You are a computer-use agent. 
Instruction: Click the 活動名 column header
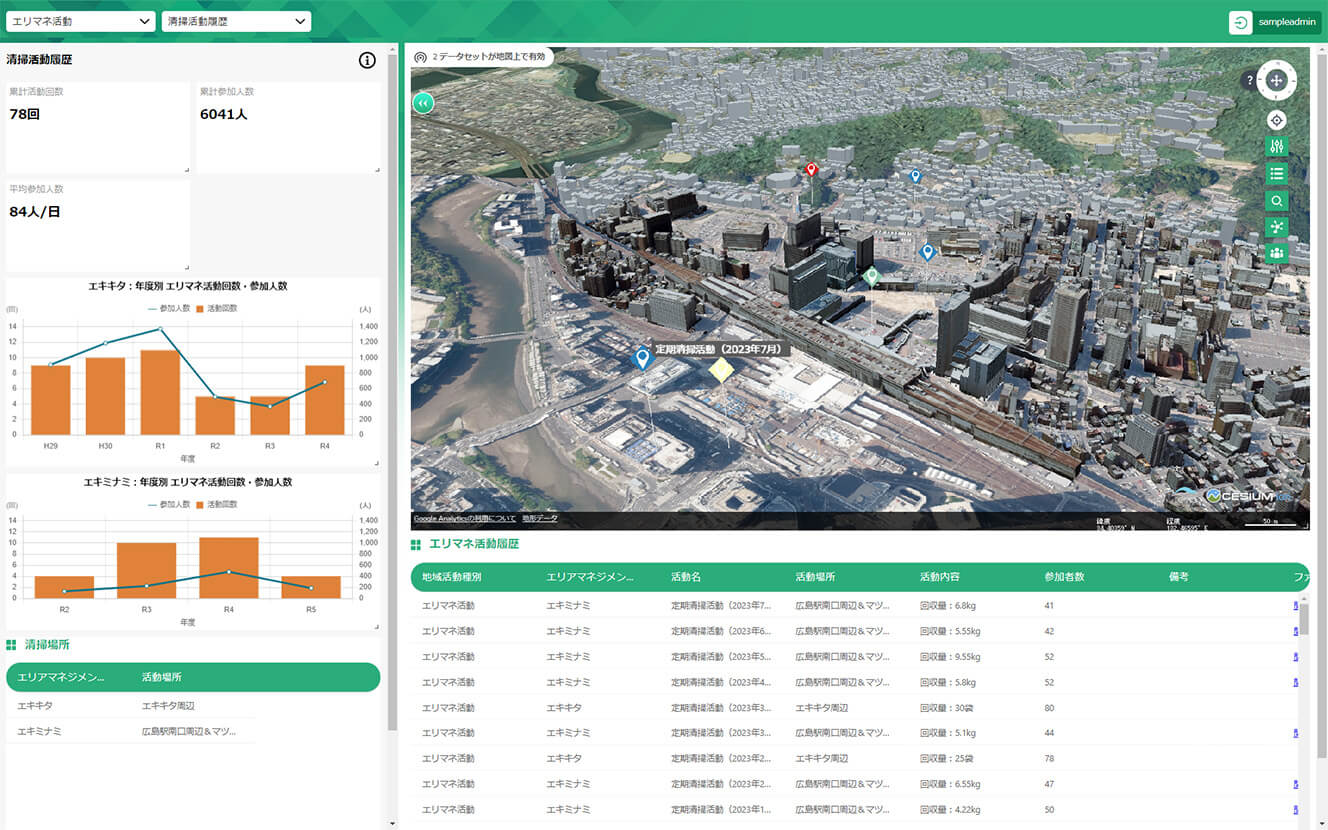686,577
